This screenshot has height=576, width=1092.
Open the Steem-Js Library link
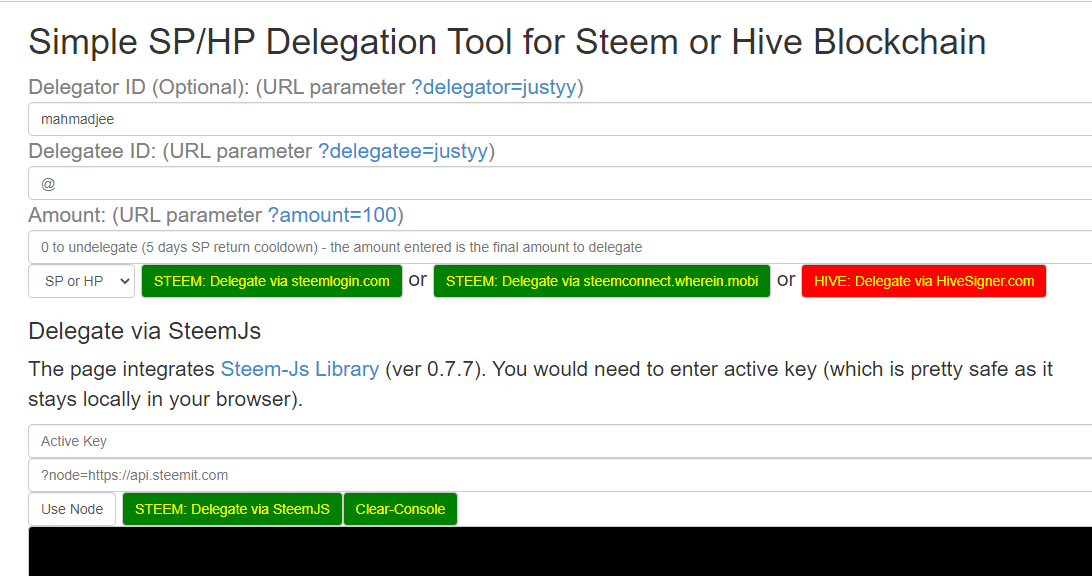[300, 368]
